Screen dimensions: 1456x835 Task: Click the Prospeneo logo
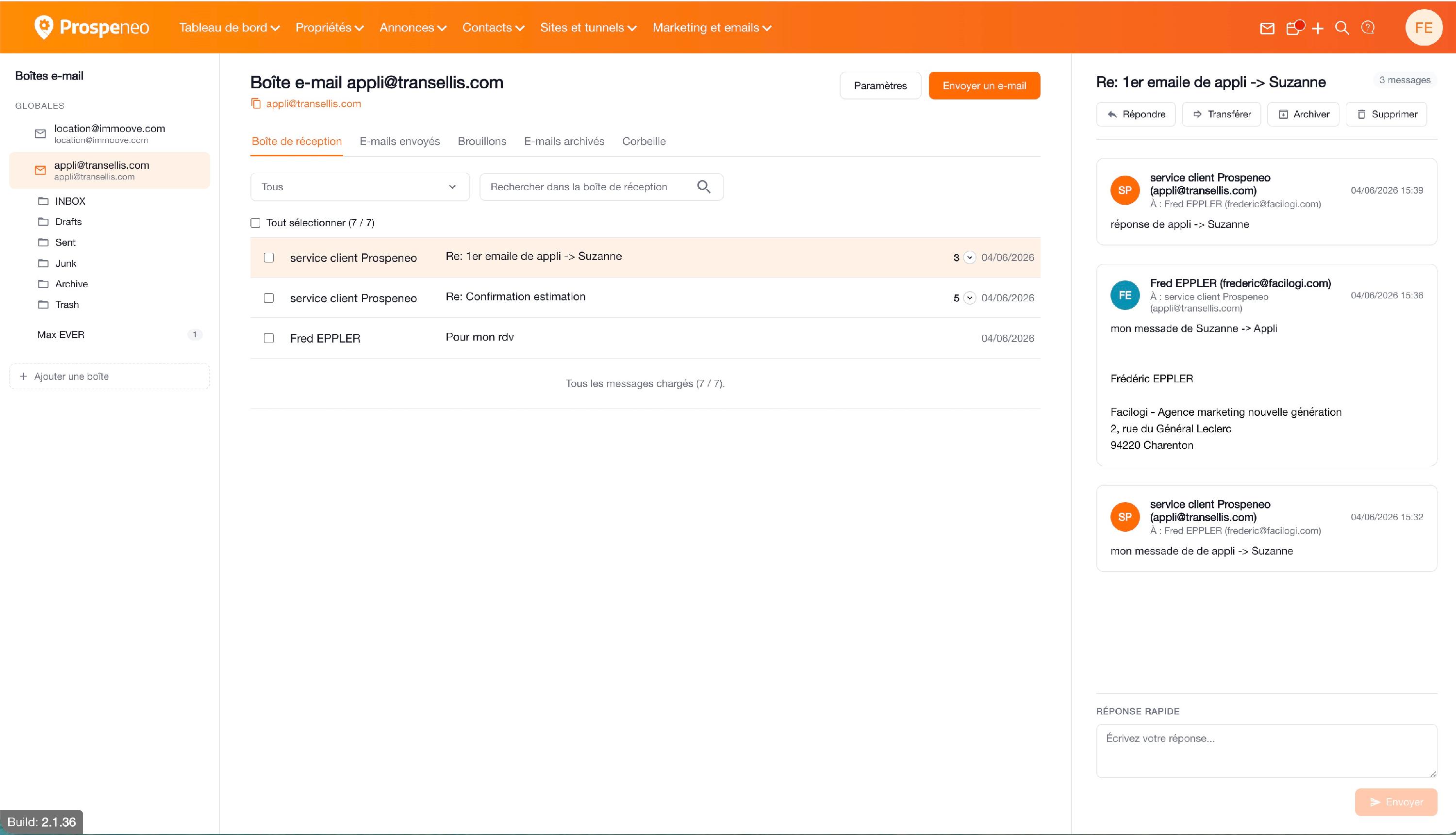click(92, 27)
